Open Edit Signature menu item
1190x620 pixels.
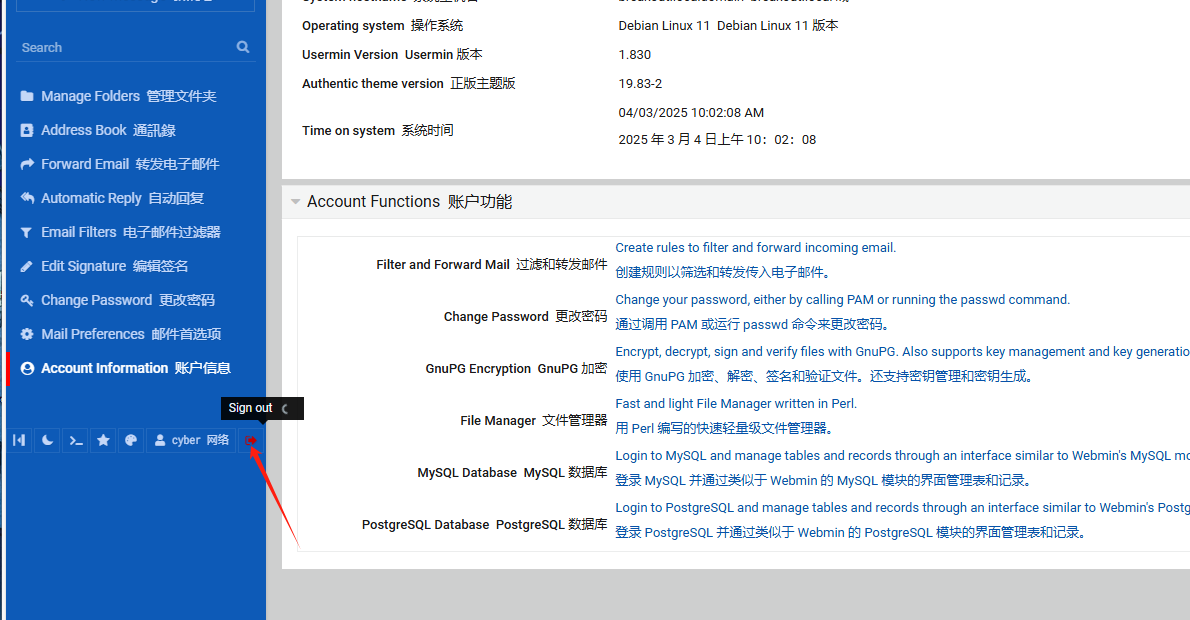[115, 266]
